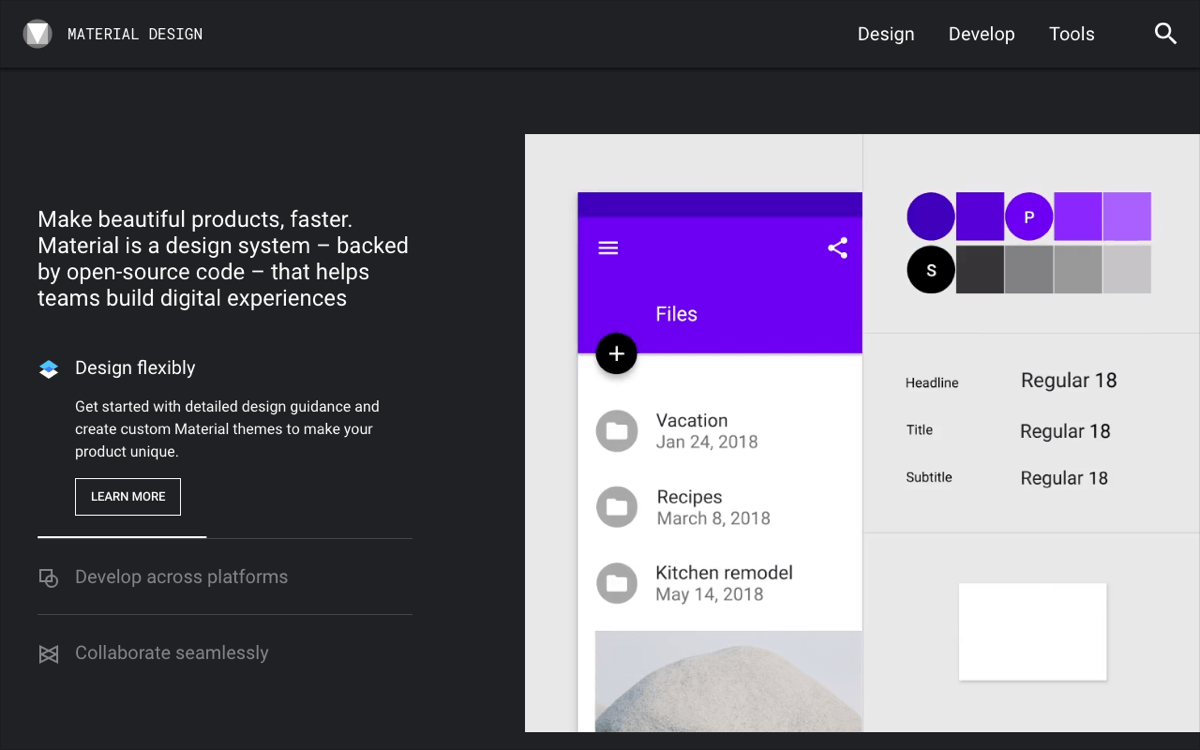Pick the lightest gray square swatch
This screenshot has width=1200, height=750.
(1127, 269)
